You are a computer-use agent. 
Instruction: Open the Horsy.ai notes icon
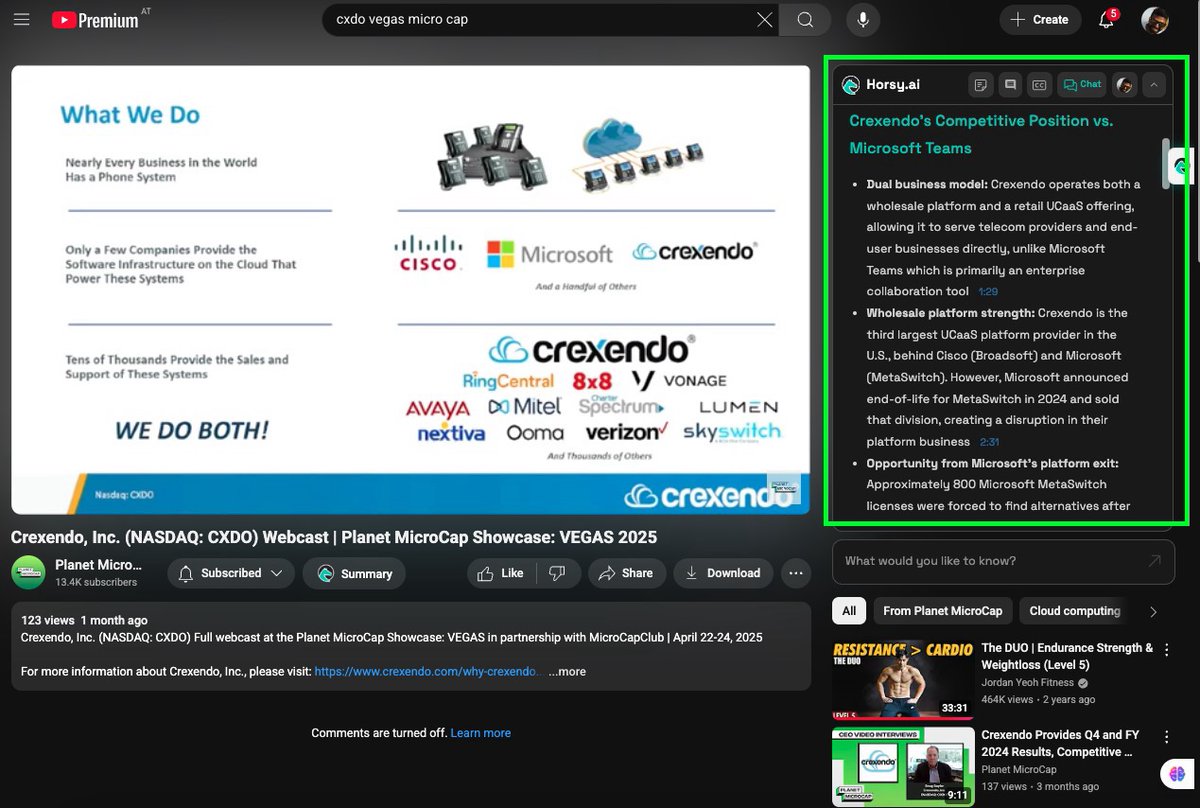981,85
